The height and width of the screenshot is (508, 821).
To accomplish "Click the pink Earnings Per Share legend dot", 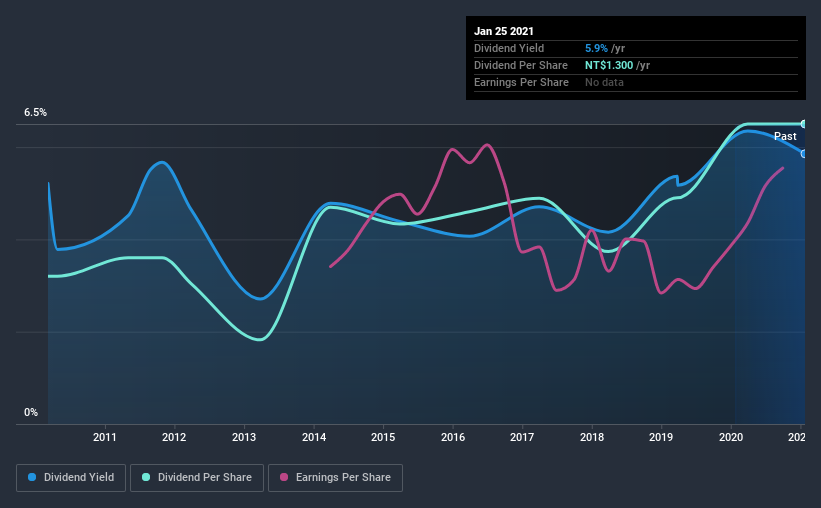I will click(x=284, y=477).
